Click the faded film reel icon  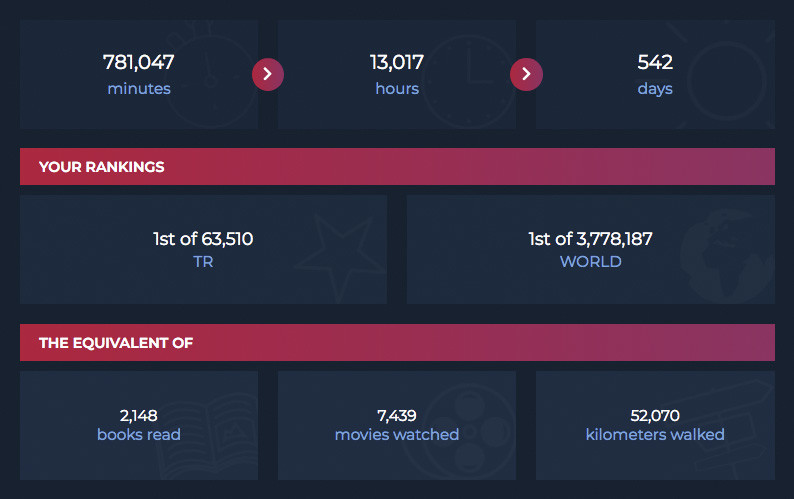[x=466, y=432]
